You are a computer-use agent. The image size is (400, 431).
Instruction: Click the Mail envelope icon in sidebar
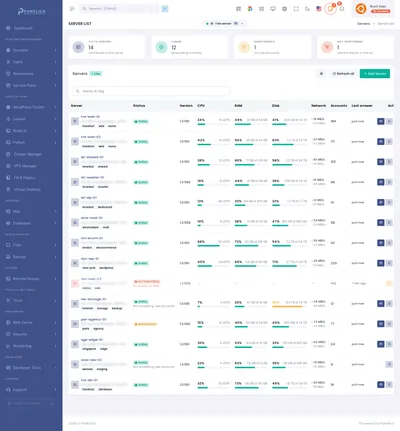[8, 211]
